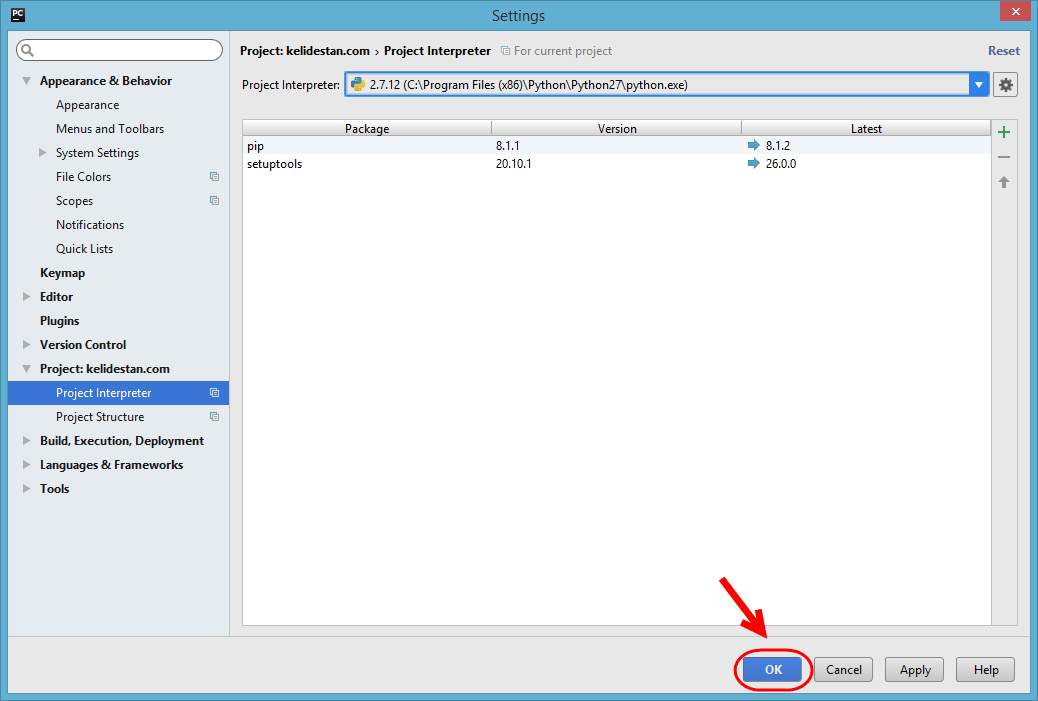Click the Apply button
The height and width of the screenshot is (701, 1038).
(x=914, y=670)
